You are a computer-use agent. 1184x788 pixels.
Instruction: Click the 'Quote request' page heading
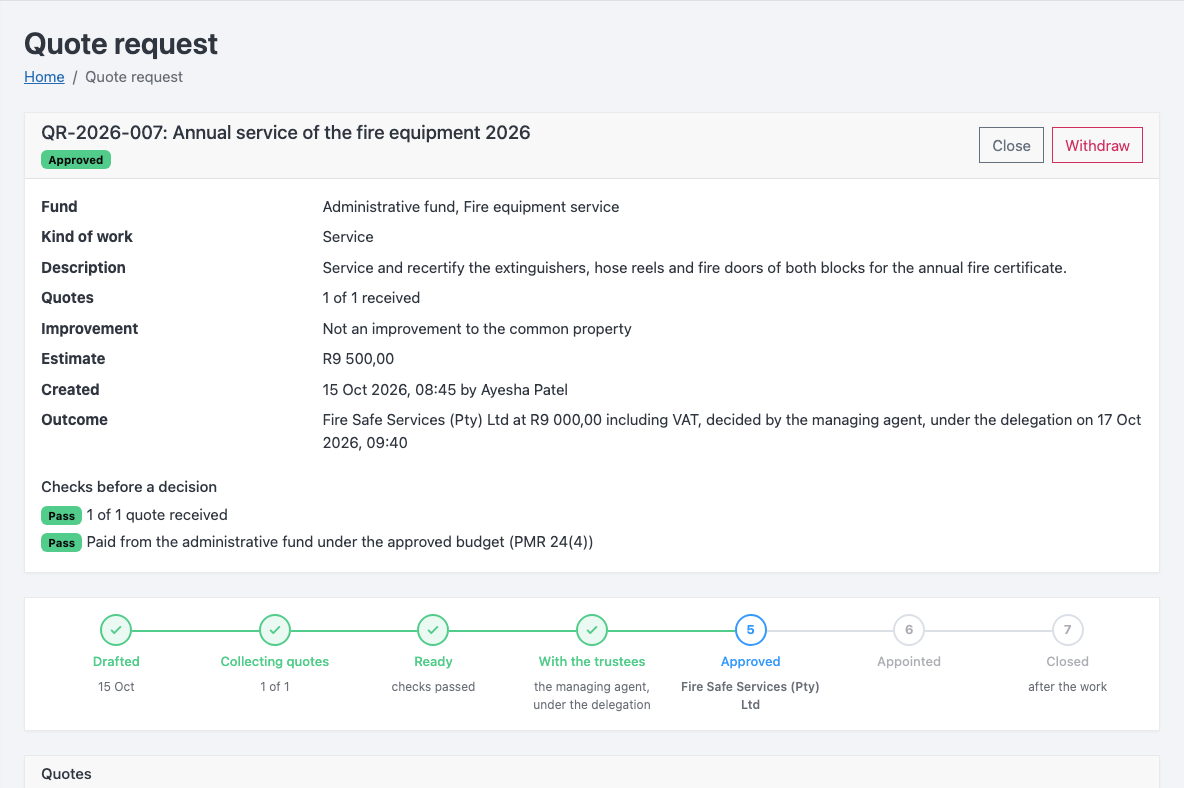pos(121,44)
